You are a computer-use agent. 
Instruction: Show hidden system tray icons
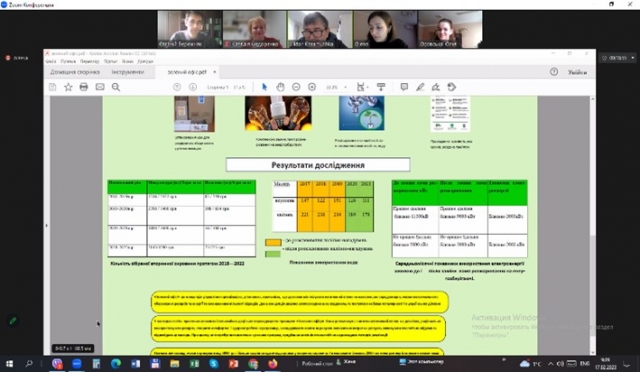coord(551,363)
